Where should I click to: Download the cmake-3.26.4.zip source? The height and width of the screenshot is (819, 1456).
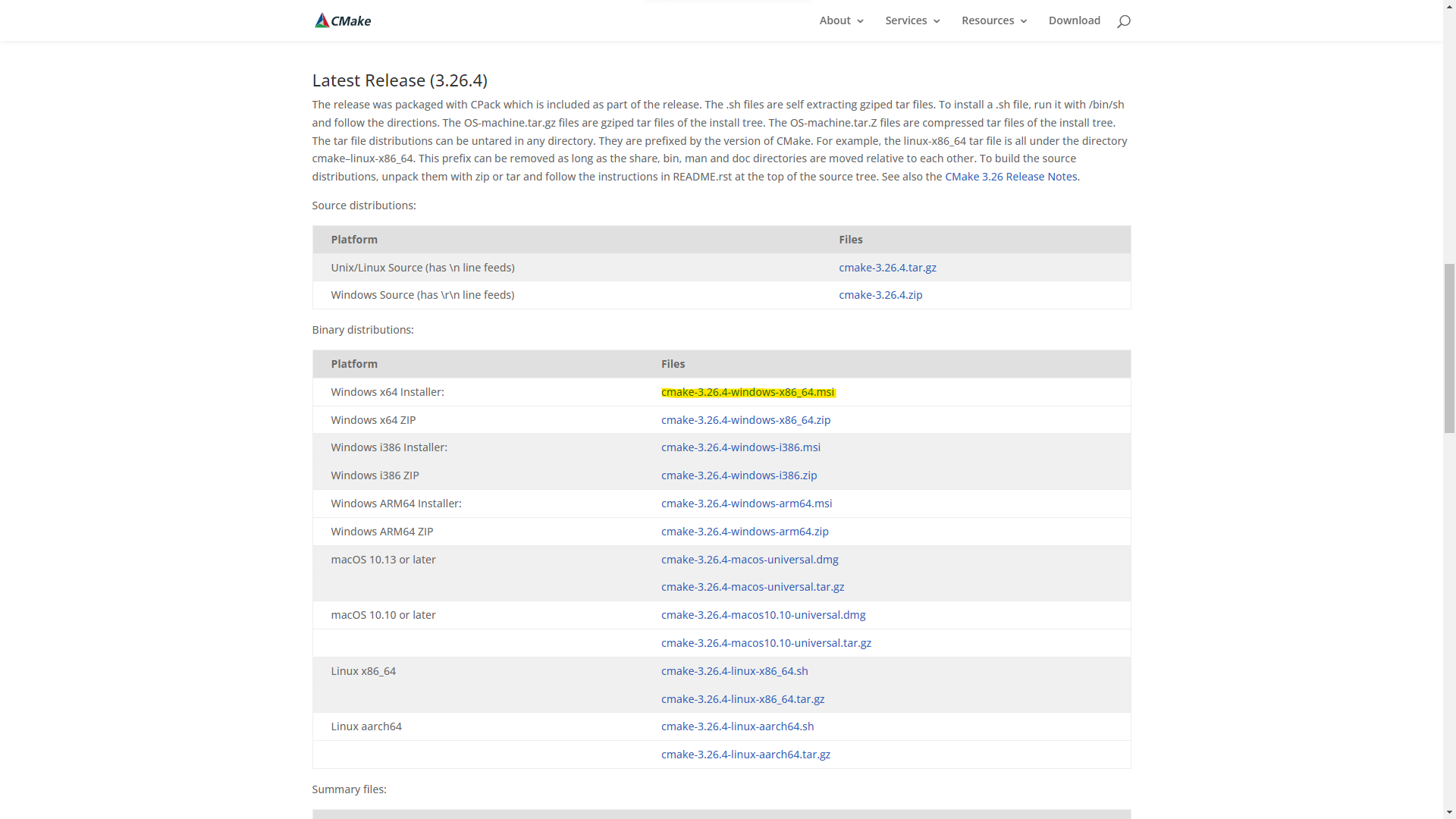click(880, 295)
